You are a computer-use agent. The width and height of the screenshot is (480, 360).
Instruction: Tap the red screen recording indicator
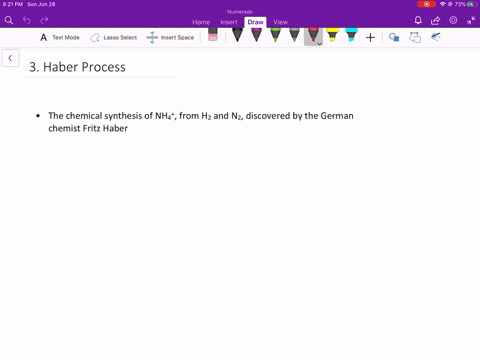(x=426, y=4)
